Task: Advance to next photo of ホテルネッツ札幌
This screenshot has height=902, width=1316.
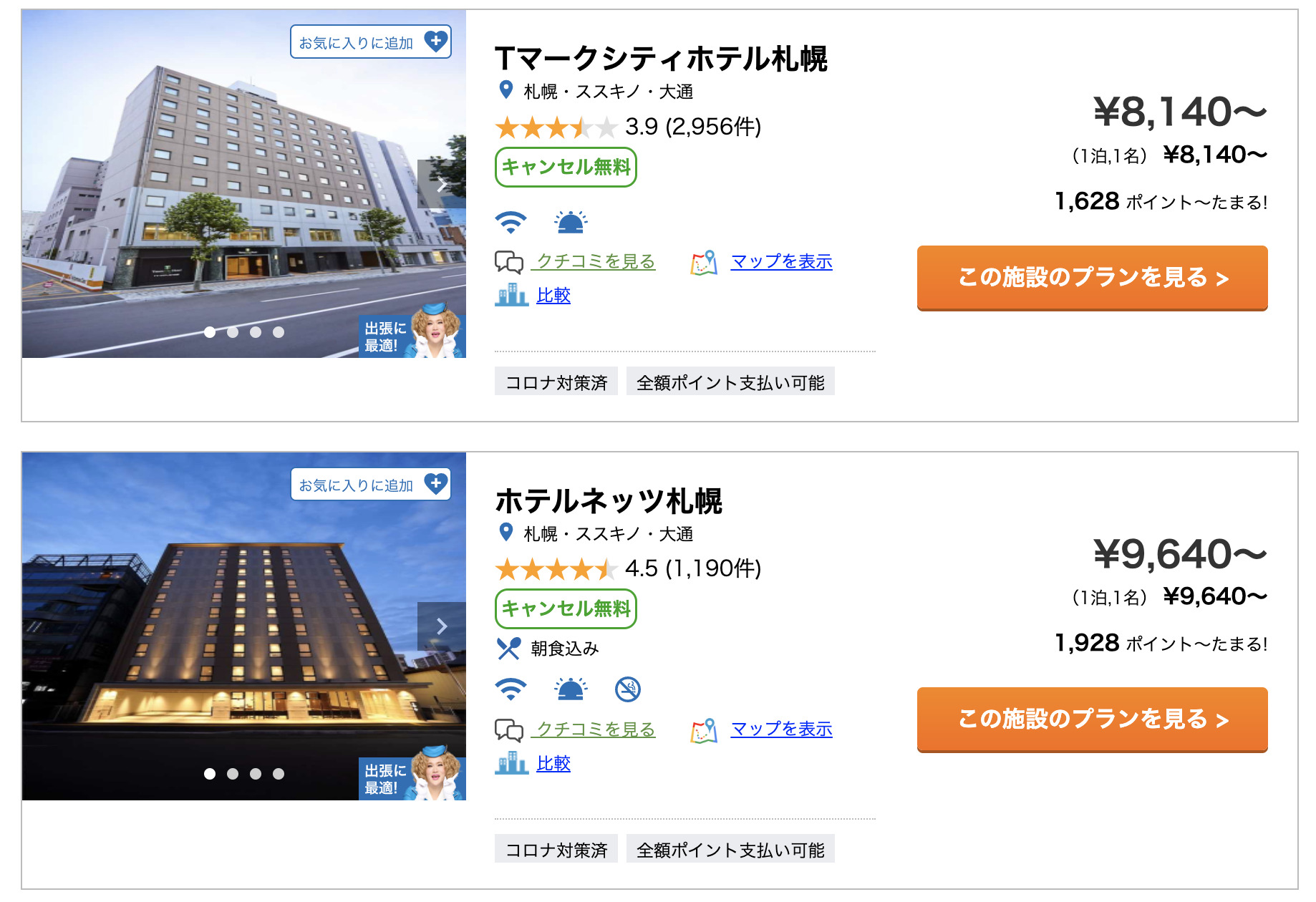Action: pyautogui.click(x=442, y=626)
